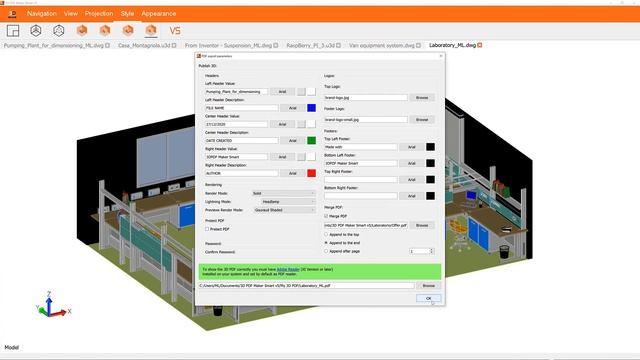The width and height of the screenshot is (640, 360).
Task: Click the Bottom Left Footer text field
Action: 360,163
